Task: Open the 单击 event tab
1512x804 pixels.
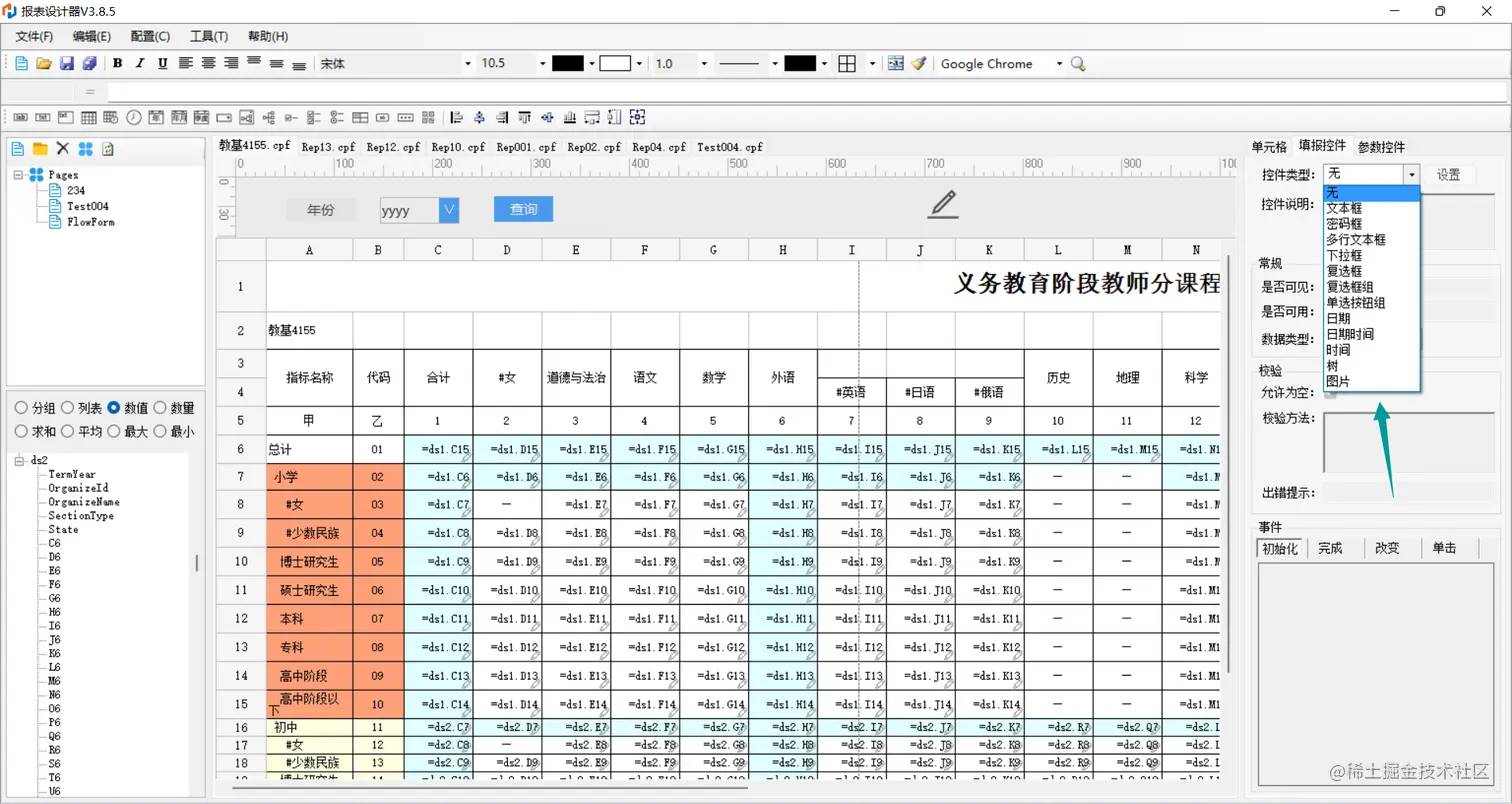Action: [x=1444, y=548]
